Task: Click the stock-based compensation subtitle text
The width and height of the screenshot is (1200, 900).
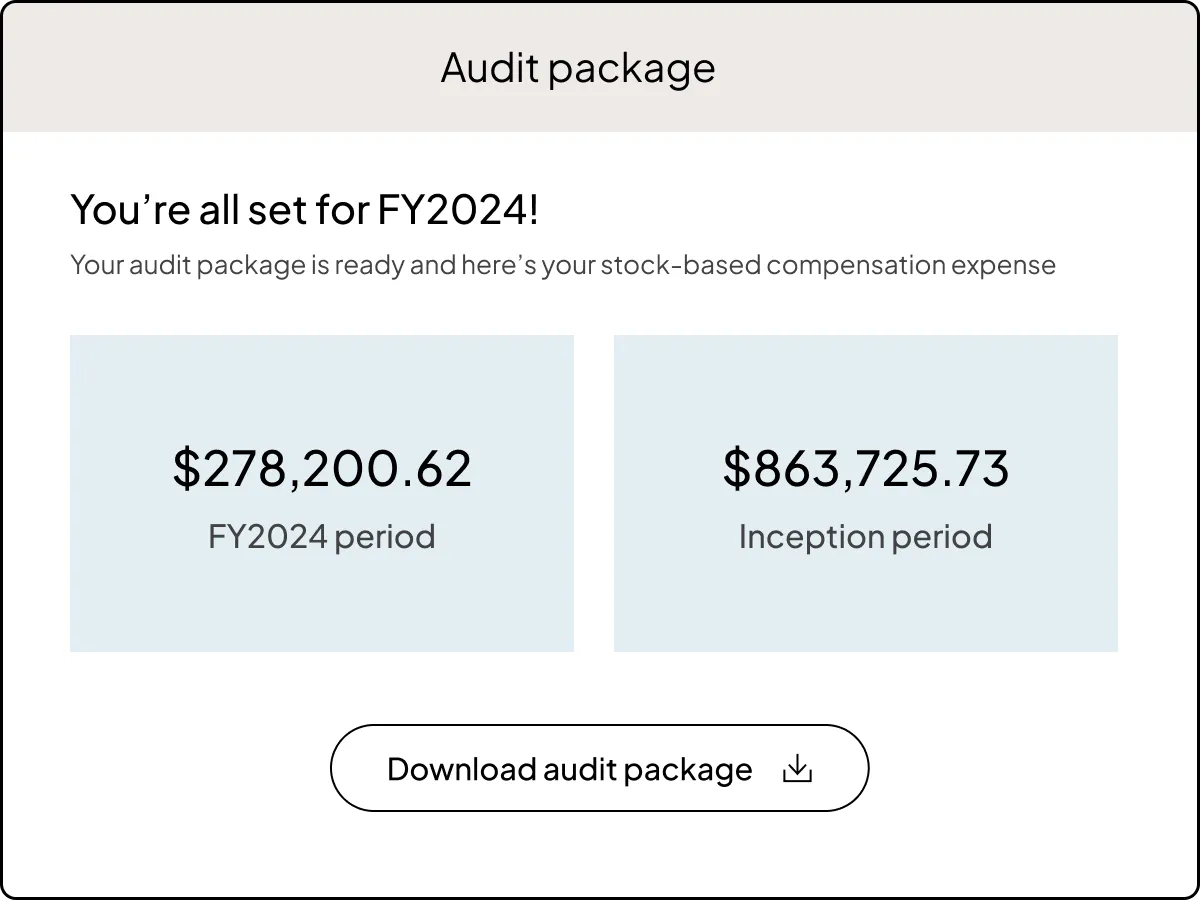Action: coord(562,264)
